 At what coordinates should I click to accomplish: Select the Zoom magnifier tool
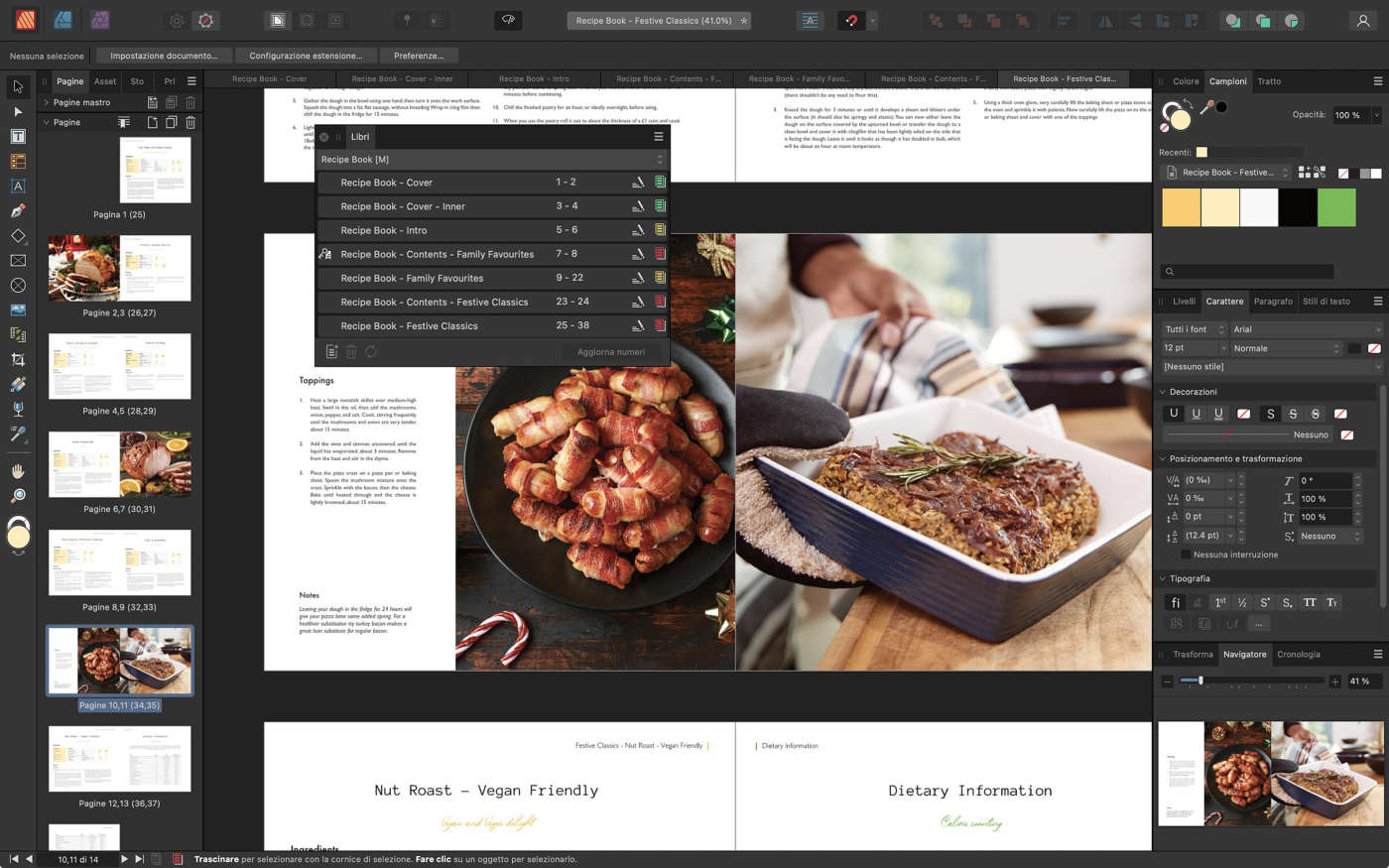tap(18, 495)
